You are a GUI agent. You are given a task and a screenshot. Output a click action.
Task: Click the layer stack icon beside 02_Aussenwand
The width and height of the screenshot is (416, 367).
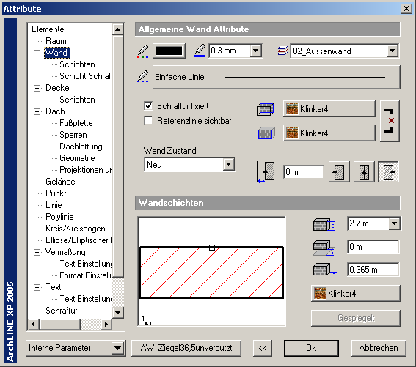(283, 51)
